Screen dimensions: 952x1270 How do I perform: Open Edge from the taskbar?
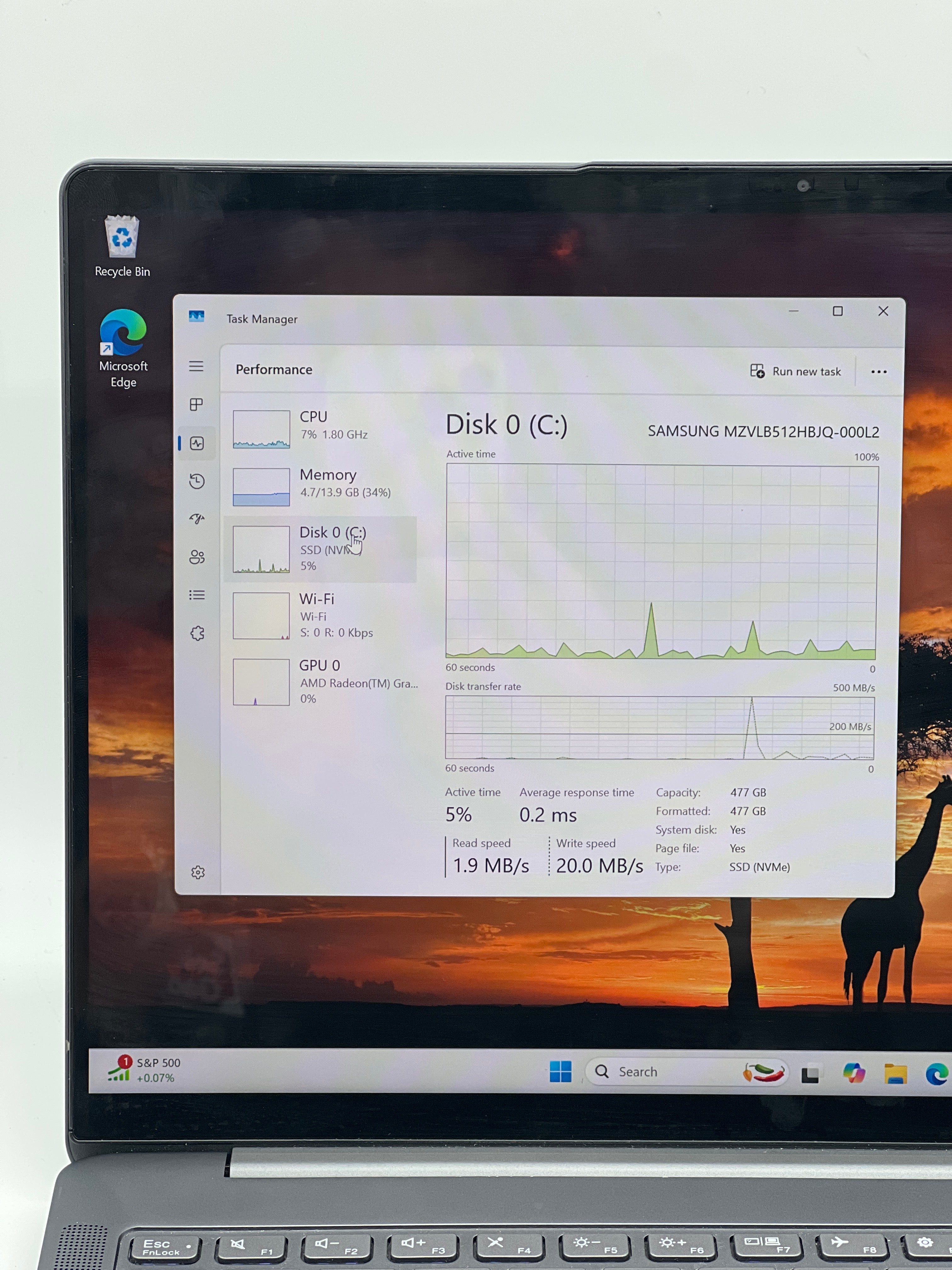coord(937,1074)
